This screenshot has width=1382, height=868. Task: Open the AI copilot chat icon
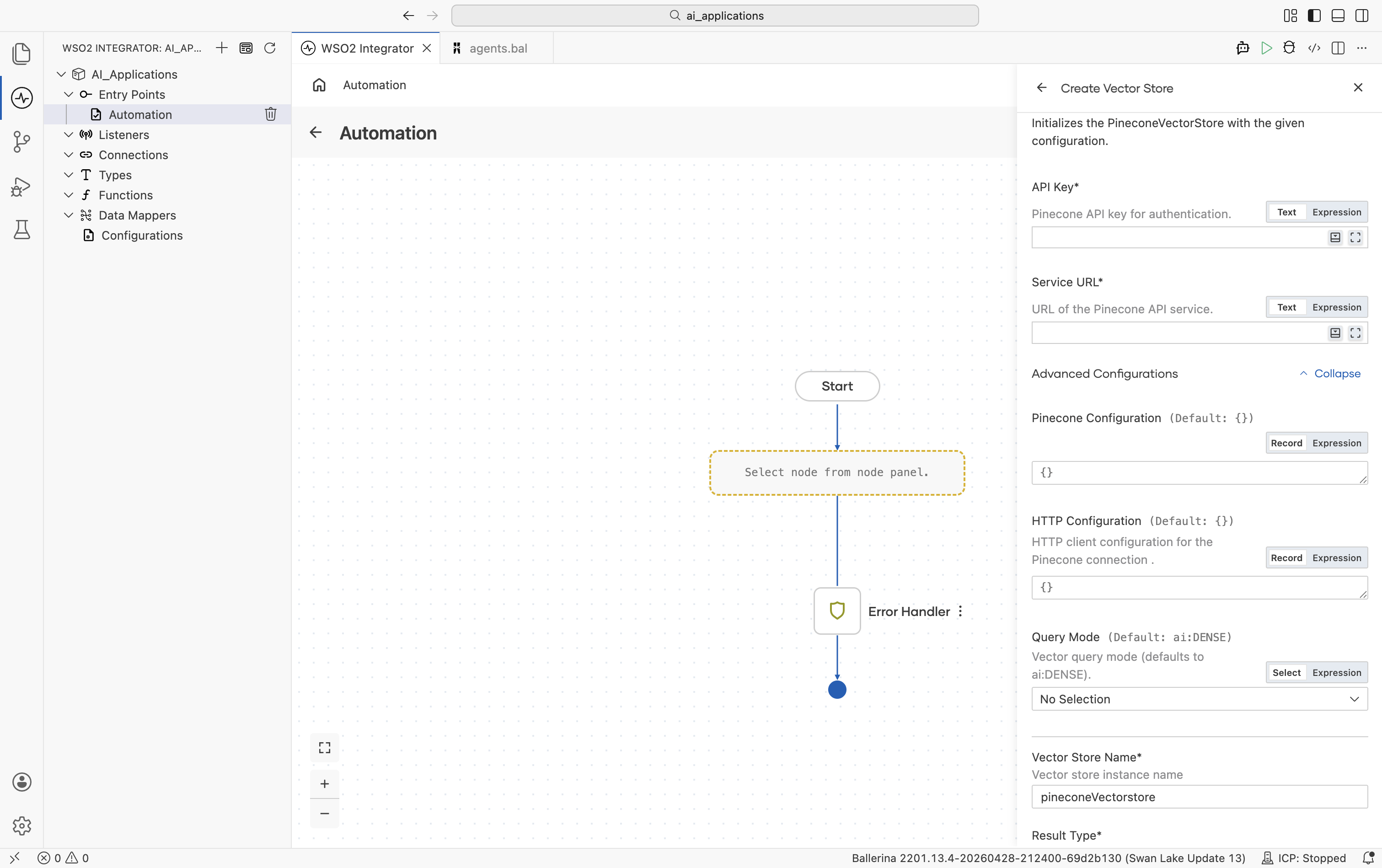click(1243, 48)
